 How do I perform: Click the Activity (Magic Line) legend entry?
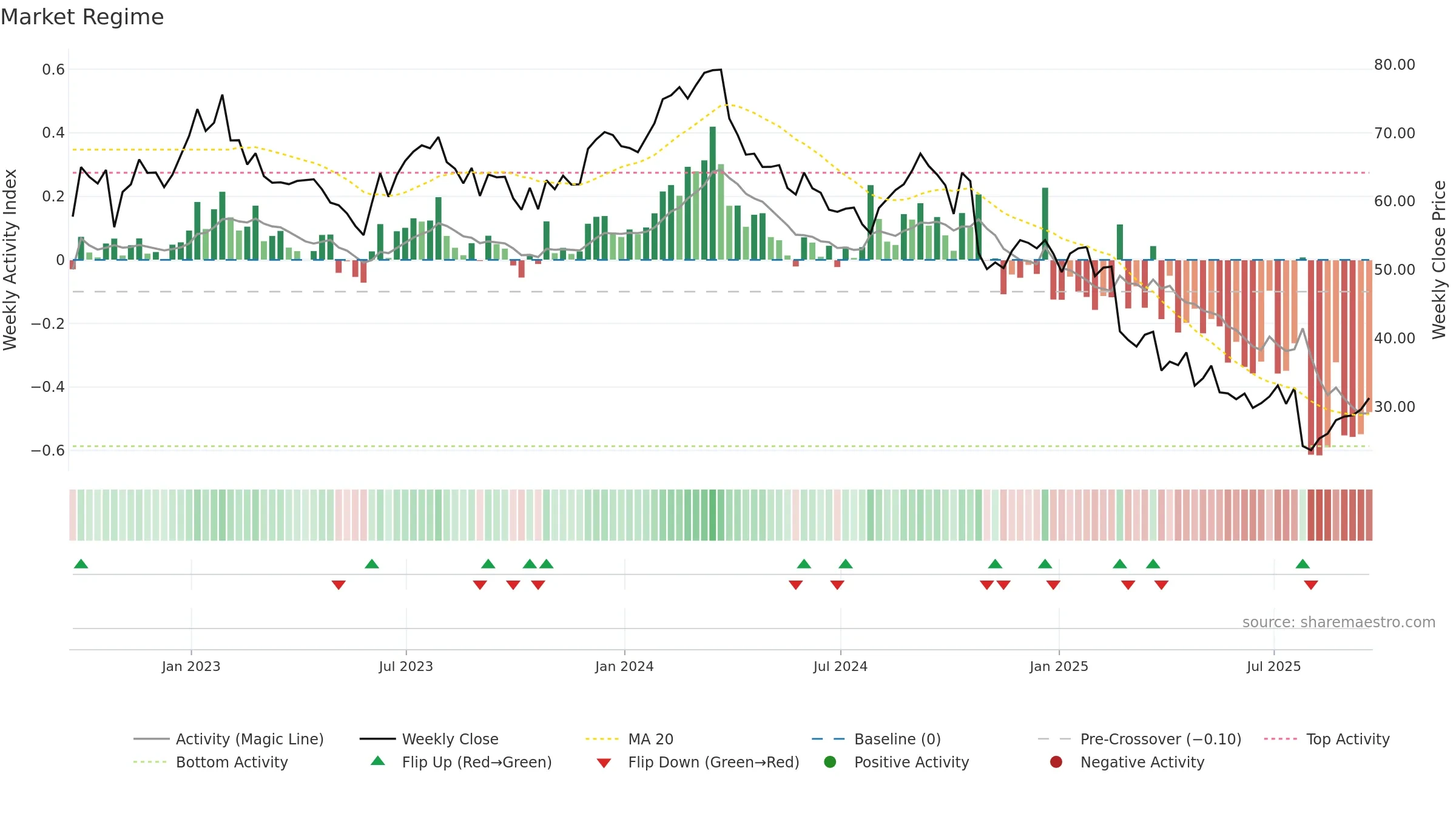229,739
